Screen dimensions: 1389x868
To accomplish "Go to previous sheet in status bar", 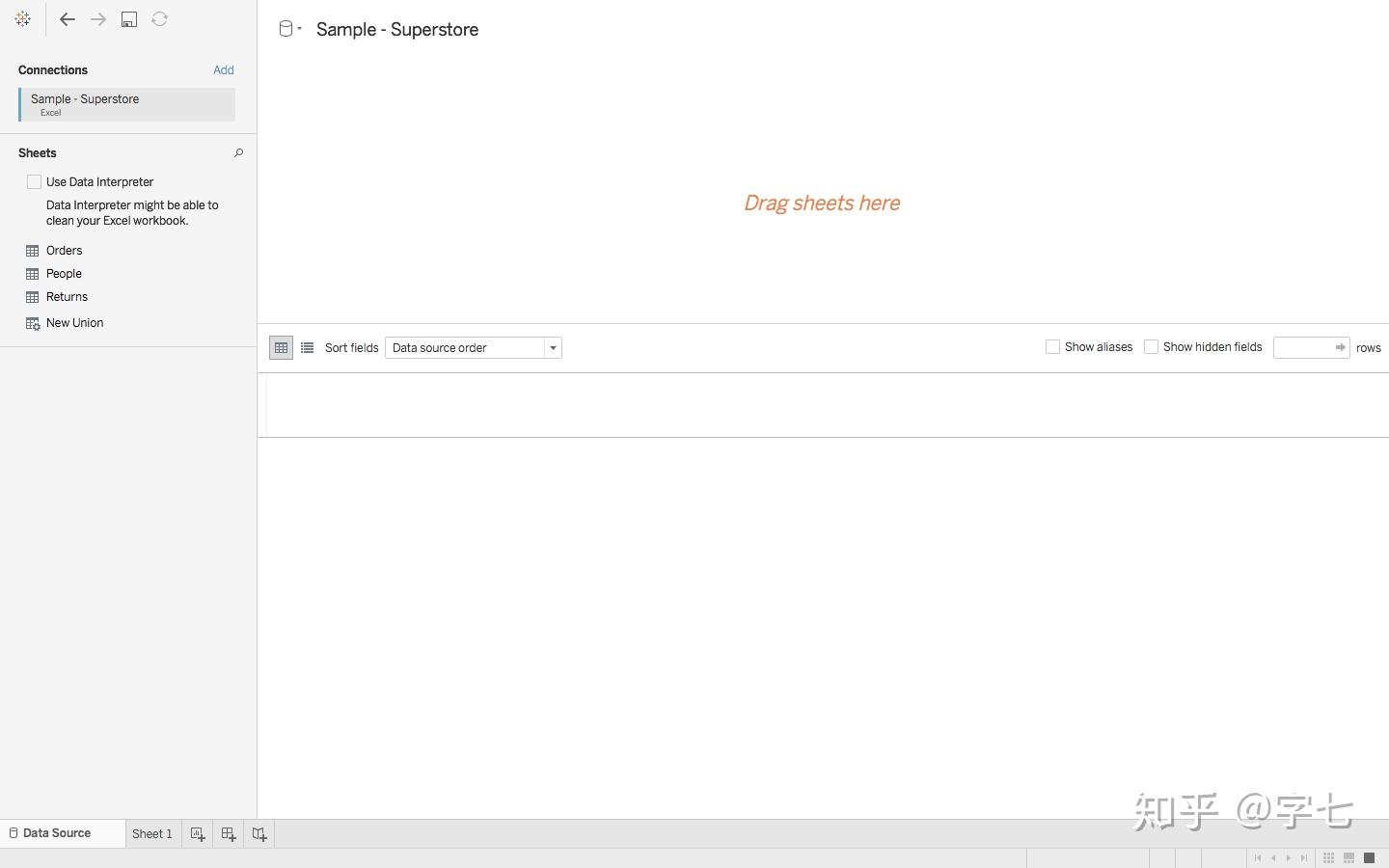I will [1273, 858].
